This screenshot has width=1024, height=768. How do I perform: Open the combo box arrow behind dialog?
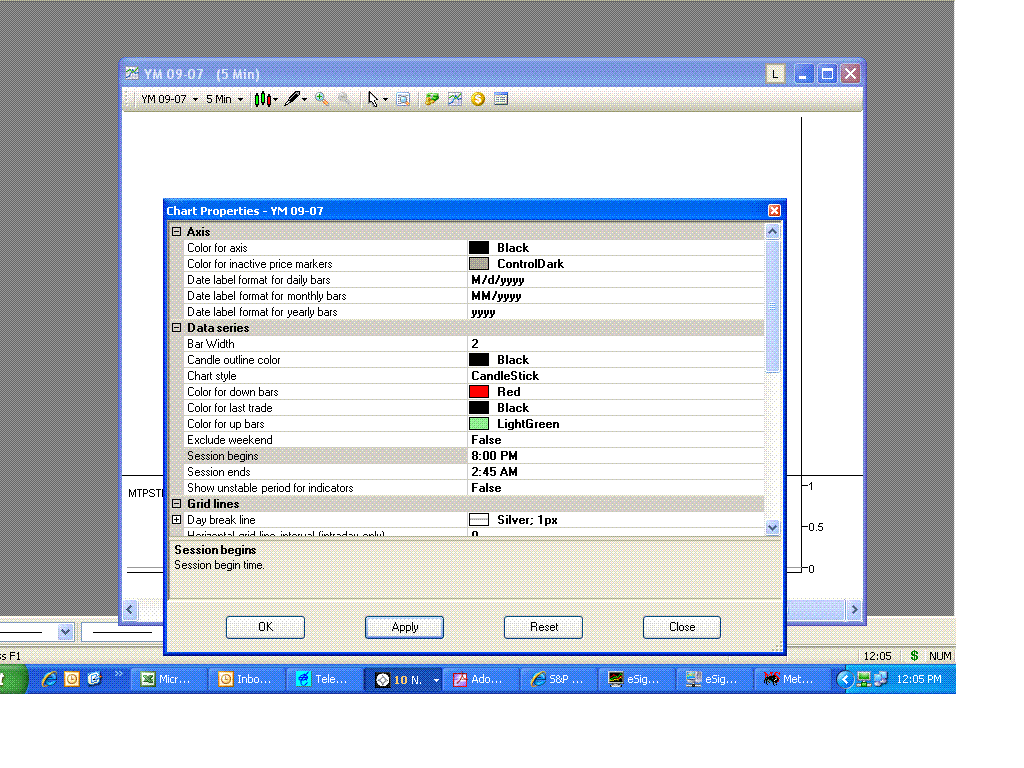[65, 632]
